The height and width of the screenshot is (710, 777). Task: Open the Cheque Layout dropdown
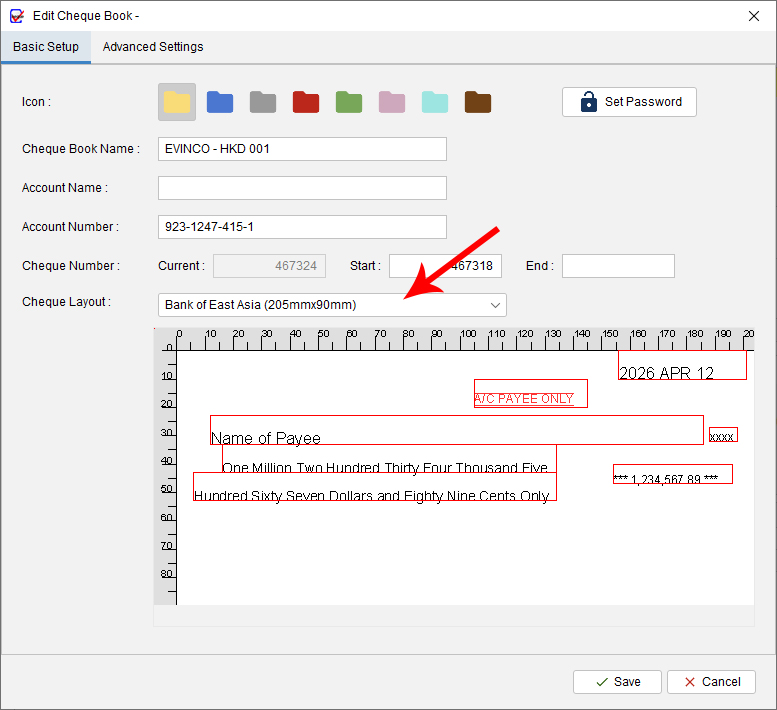point(332,305)
